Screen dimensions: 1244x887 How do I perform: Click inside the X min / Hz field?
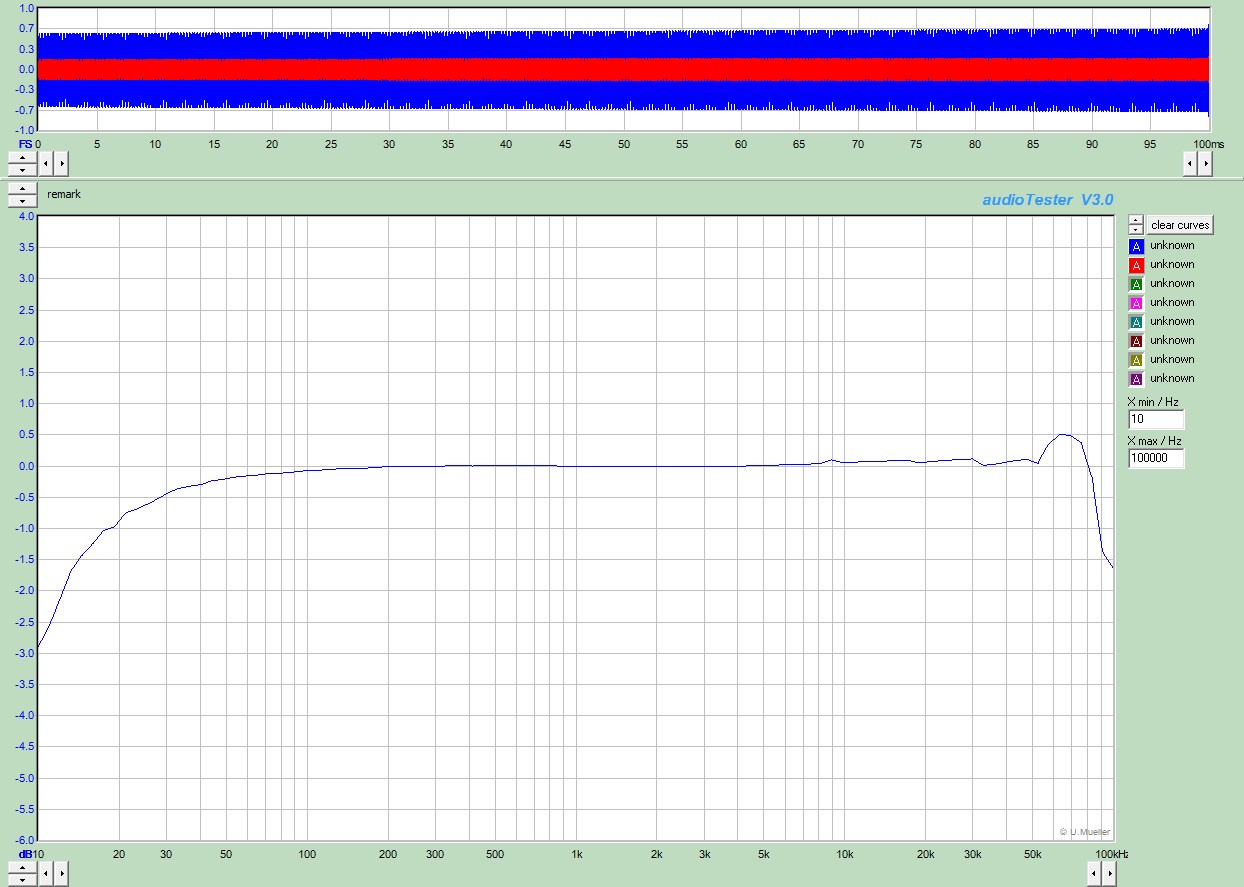point(1156,419)
